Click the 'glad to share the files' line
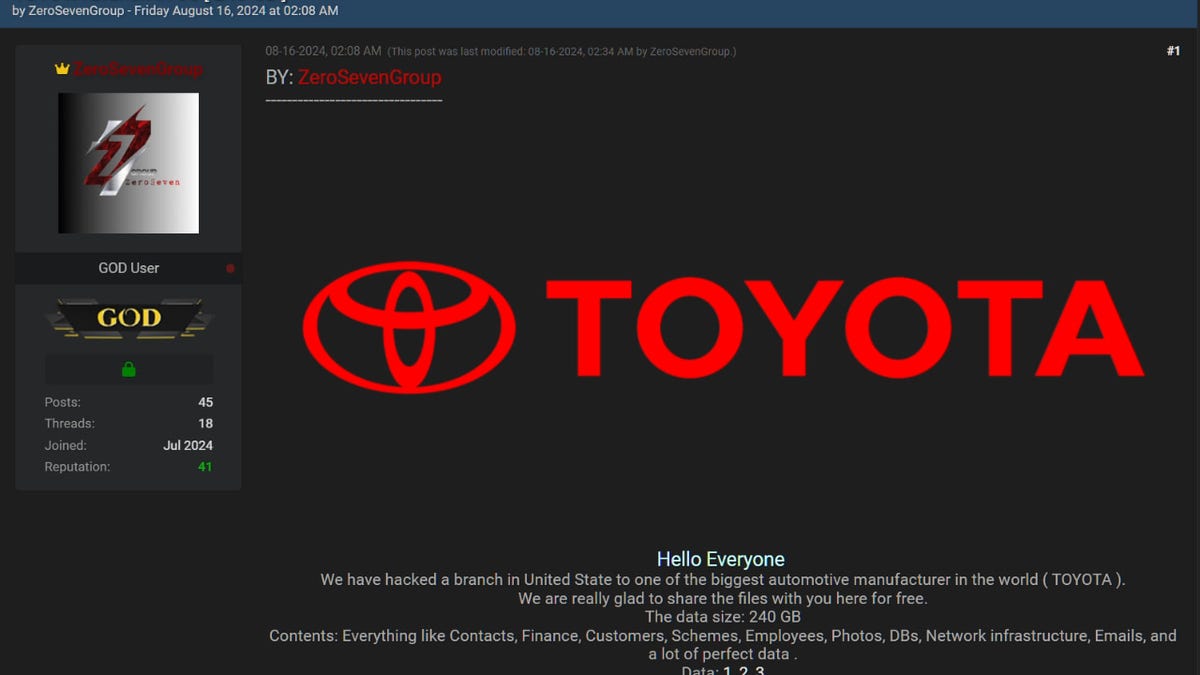The width and height of the screenshot is (1200, 675). pyautogui.click(x=723, y=598)
